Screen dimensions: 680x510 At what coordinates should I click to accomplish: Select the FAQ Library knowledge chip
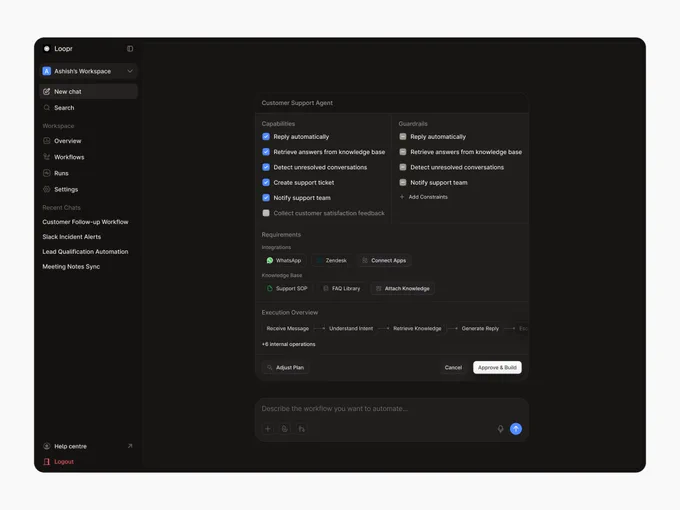tap(342, 288)
